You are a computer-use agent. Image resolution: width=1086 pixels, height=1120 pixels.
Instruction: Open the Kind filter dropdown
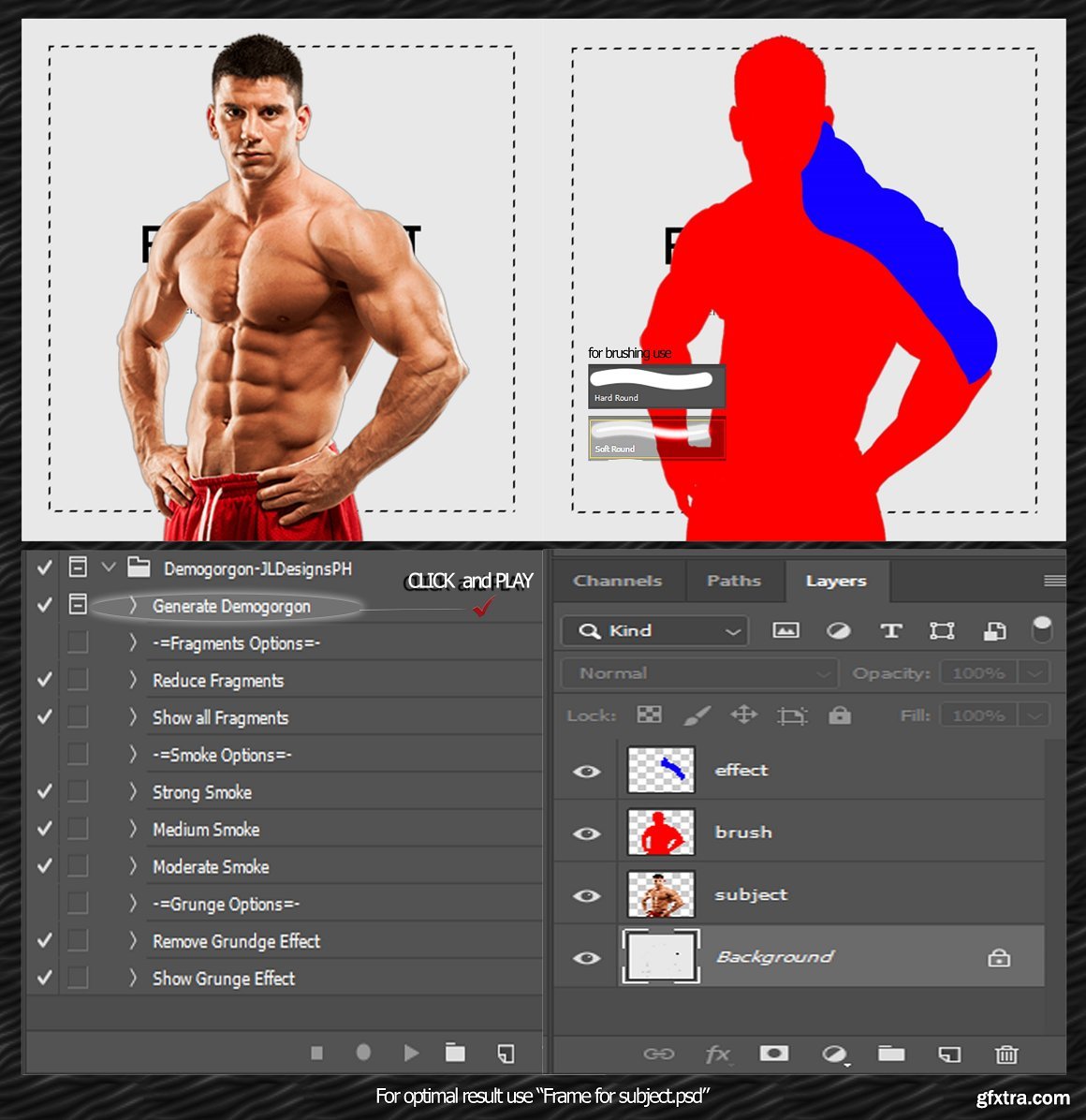point(654,631)
